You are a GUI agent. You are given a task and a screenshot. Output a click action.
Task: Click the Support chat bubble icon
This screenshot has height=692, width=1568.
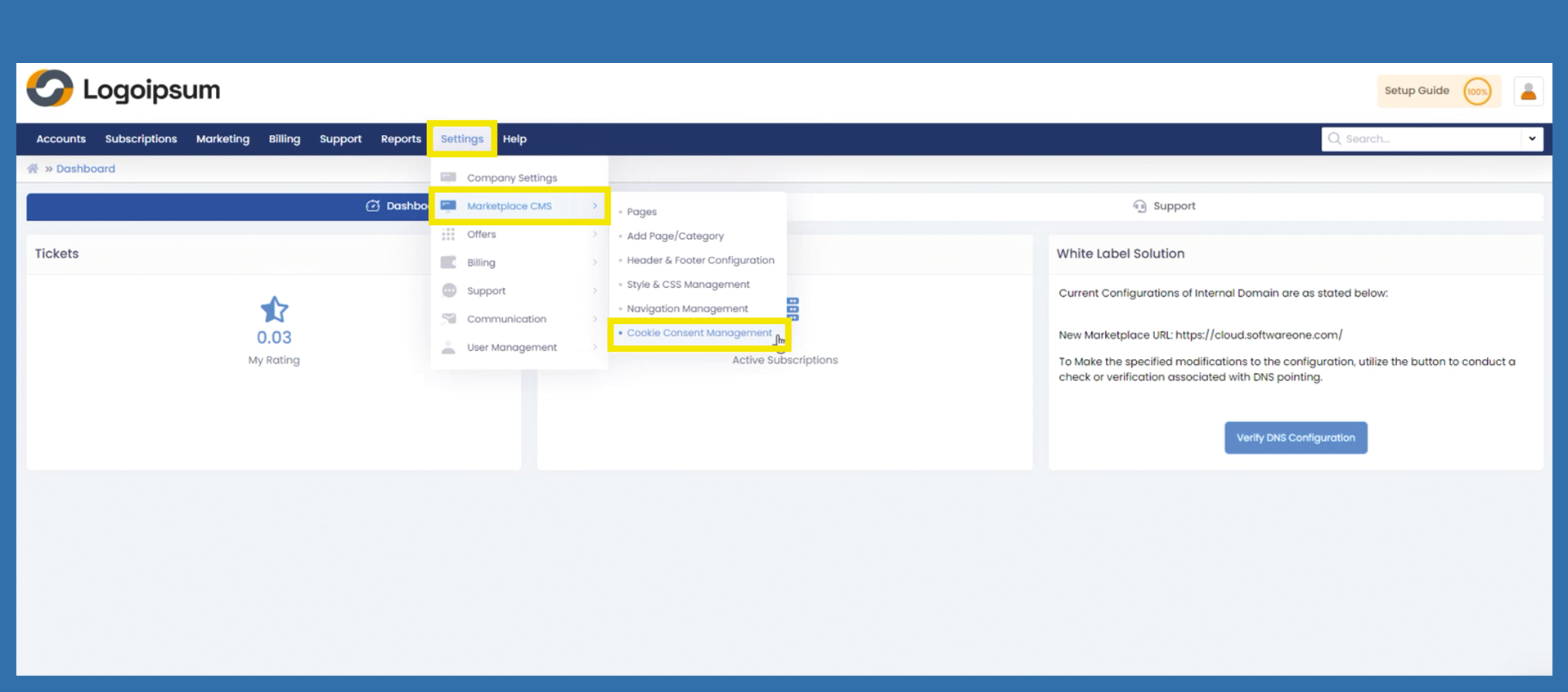click(x=449, y=291)
